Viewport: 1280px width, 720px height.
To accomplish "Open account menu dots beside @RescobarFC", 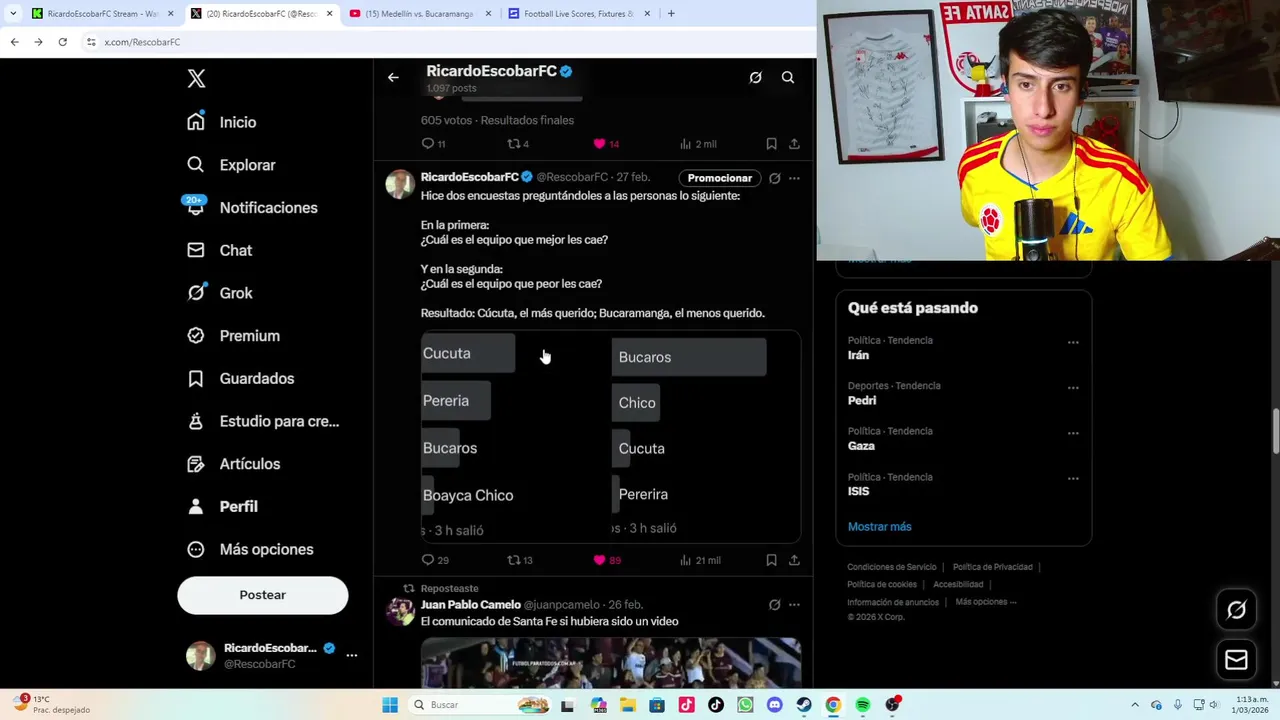I will (351, 655).
